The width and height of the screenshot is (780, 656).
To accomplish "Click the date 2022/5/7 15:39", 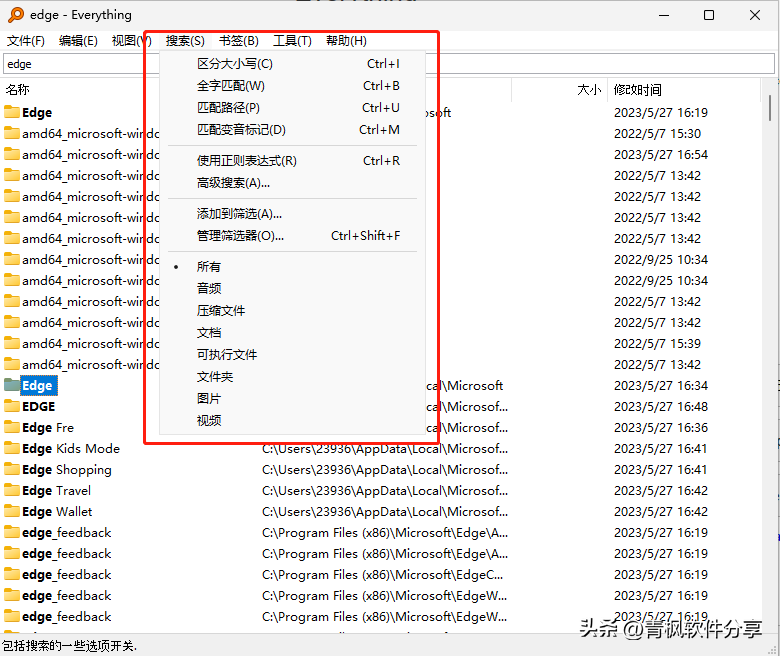I will pyautogui.click(x=657, y=343).
